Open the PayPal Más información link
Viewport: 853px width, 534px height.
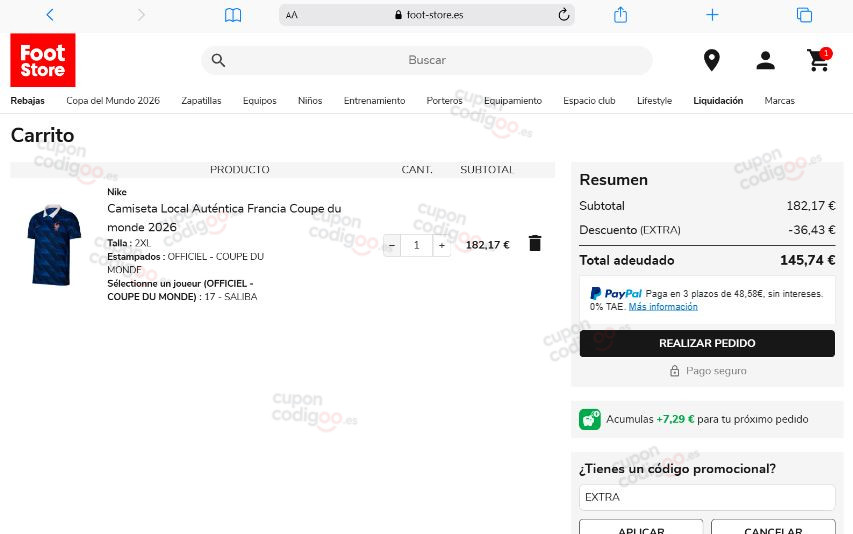(663, 307)
